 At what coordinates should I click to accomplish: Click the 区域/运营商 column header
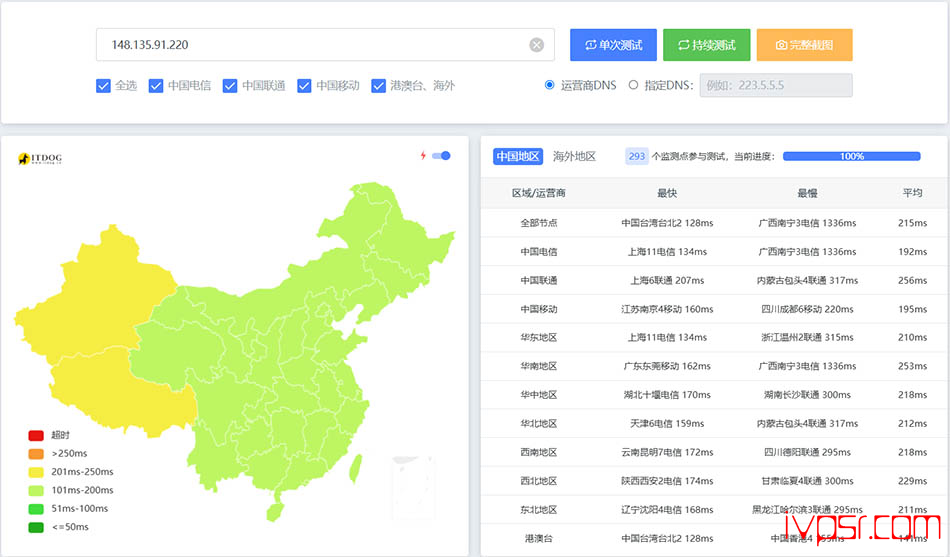click(x=538, y=193)
